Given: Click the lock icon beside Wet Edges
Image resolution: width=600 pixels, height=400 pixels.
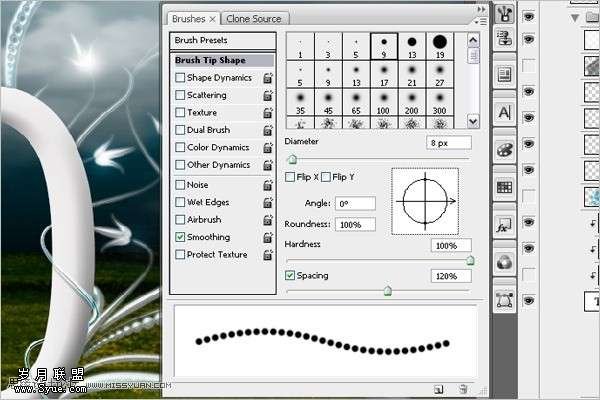Looking at the screenshot, I should pyautogui.click(x=268, y=202).
